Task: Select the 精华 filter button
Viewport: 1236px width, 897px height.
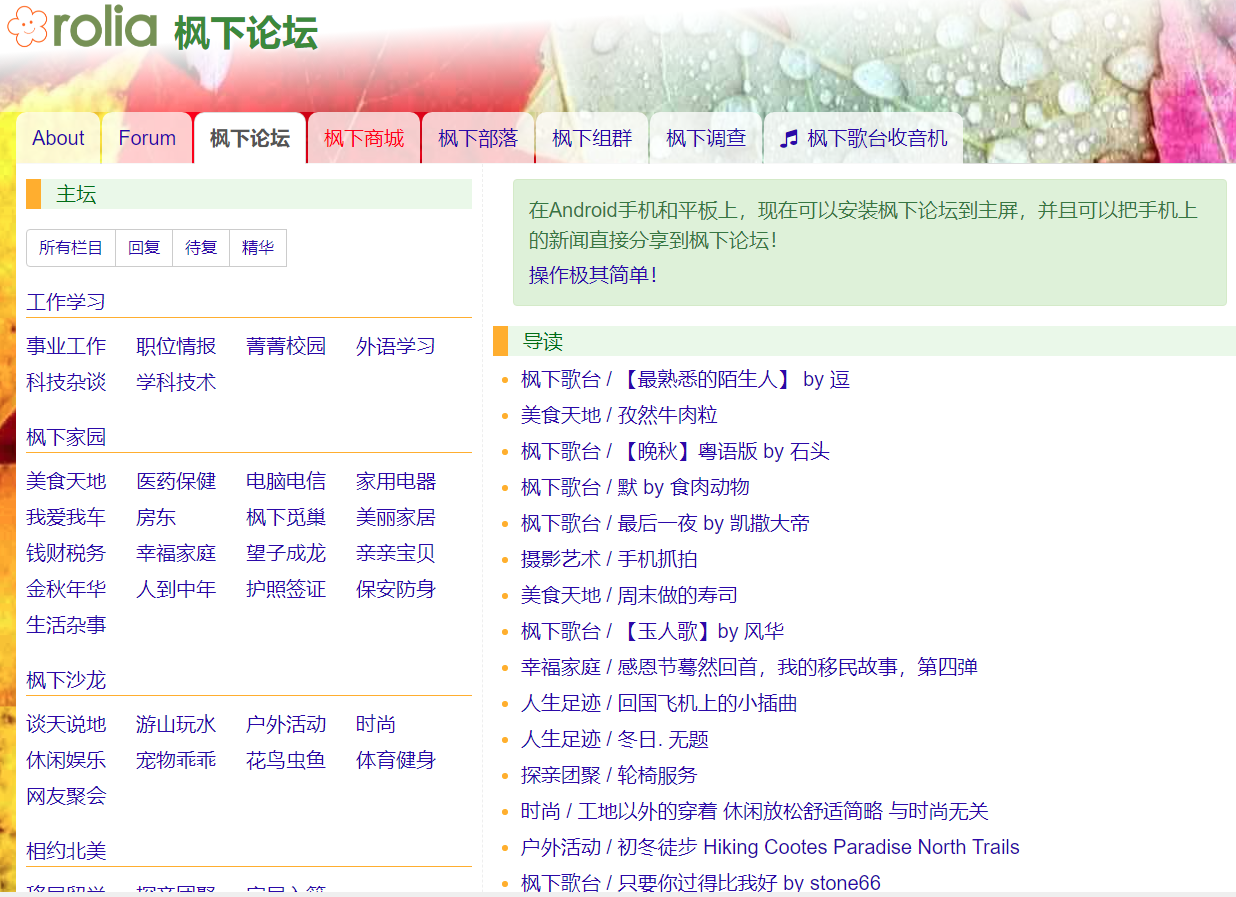Action: 258,248
